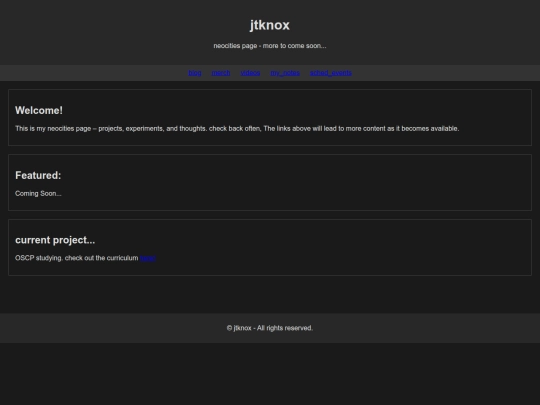Follow the OSCP curriculum 'here' link
The height and width of the screenshot is (405, 540).
(x=148, y=258)
